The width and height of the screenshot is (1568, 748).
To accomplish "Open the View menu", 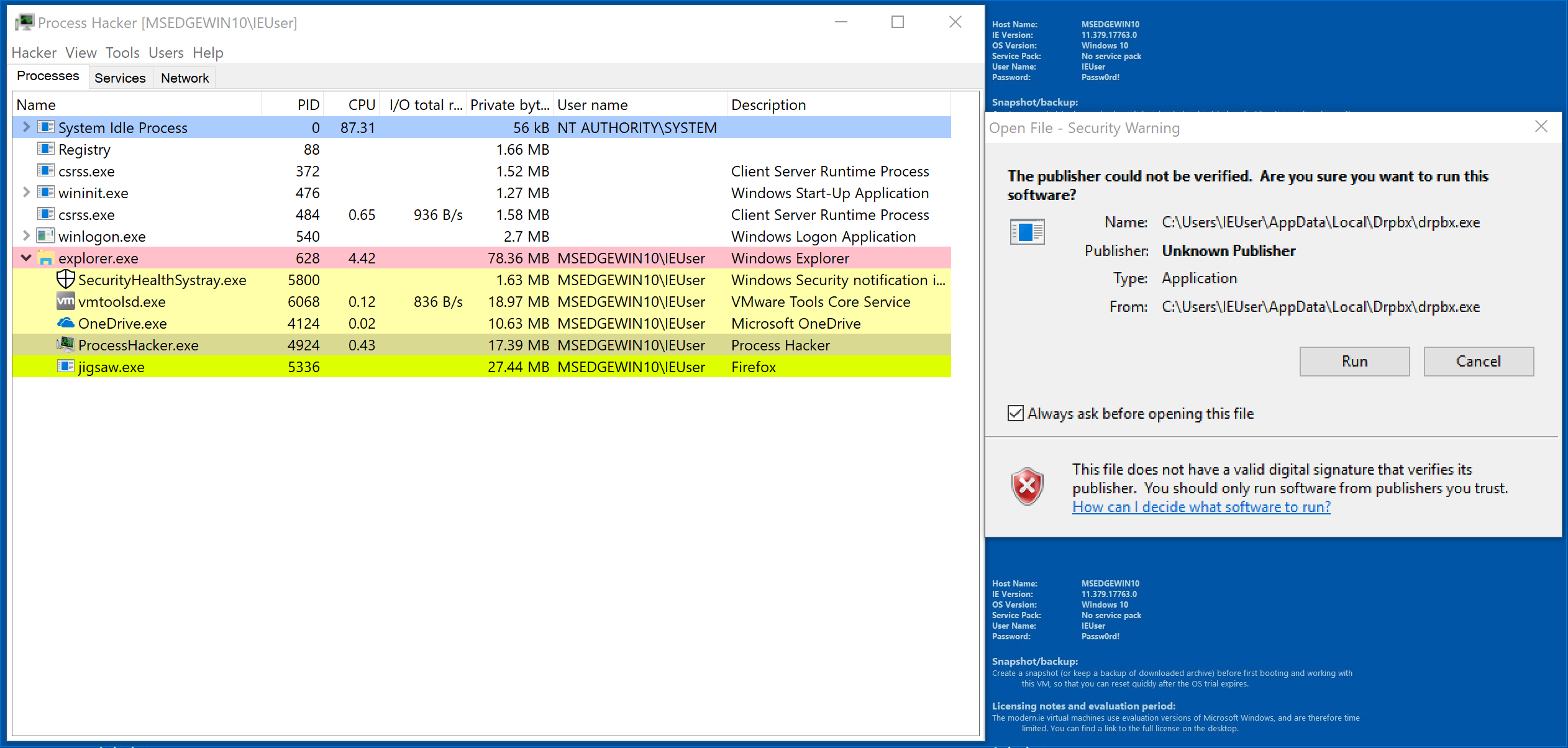I will [x=81, y=53].
